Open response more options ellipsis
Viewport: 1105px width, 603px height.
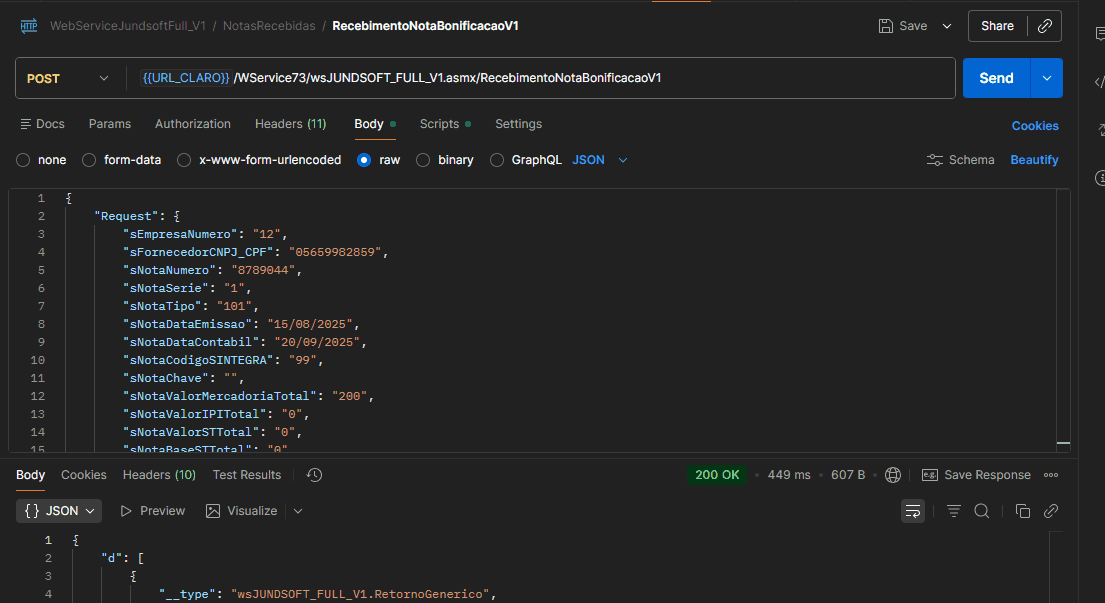tap(1051, 475)
